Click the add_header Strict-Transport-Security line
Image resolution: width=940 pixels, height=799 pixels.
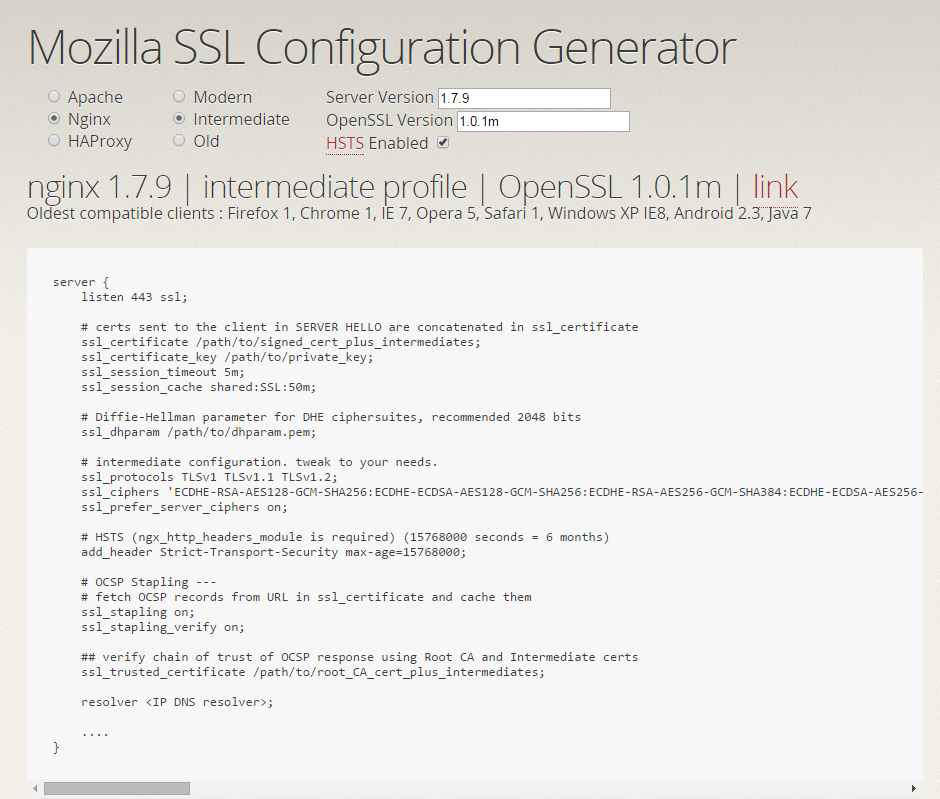click(x=273, y=552)
